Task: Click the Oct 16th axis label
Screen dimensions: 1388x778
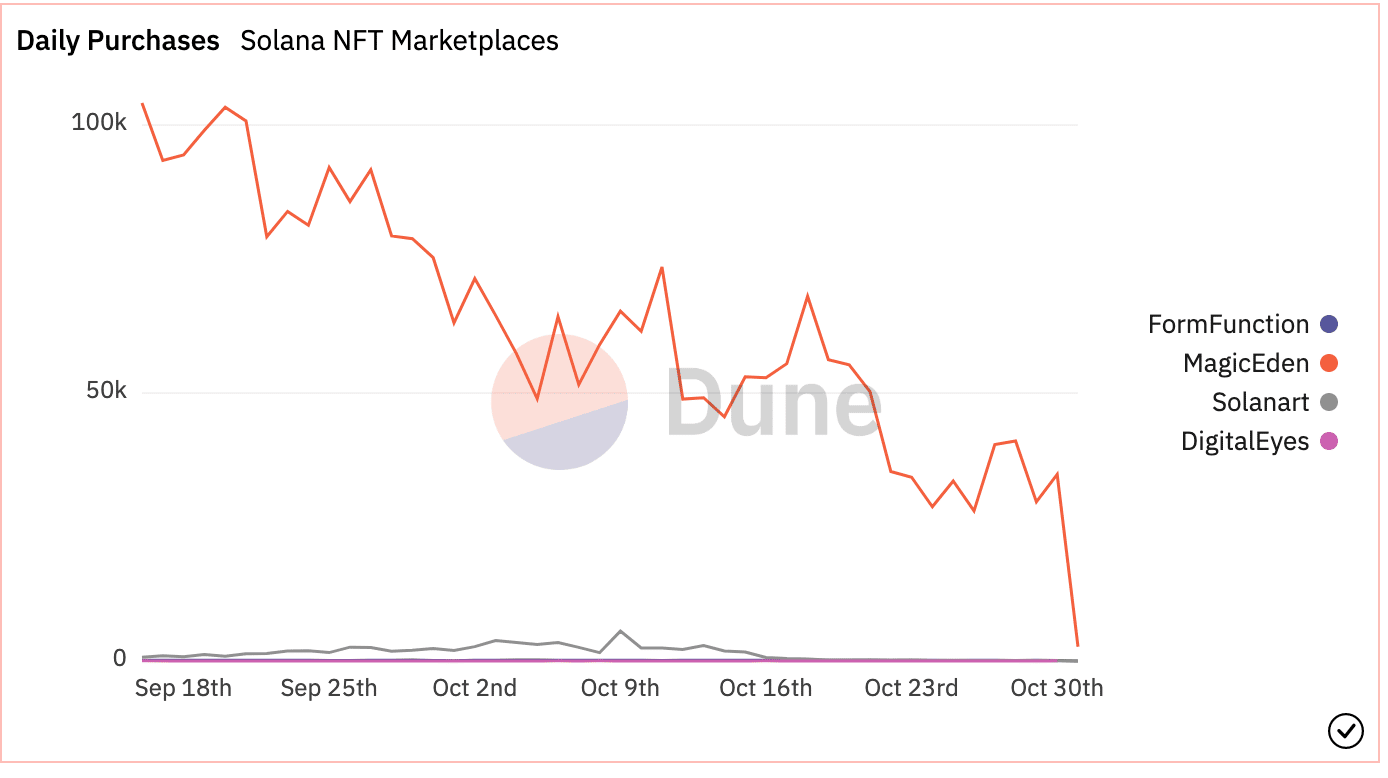Action: 766,688
